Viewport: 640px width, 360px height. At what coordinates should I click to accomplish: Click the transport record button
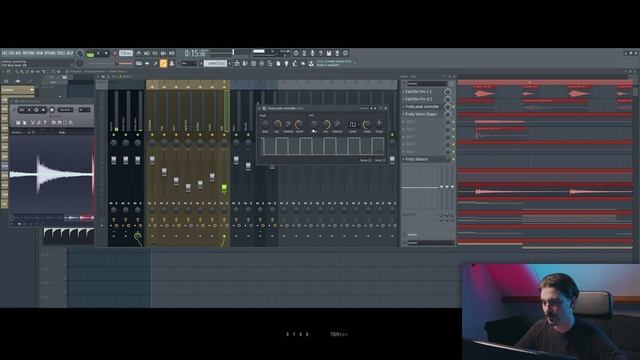pos(115,53)
